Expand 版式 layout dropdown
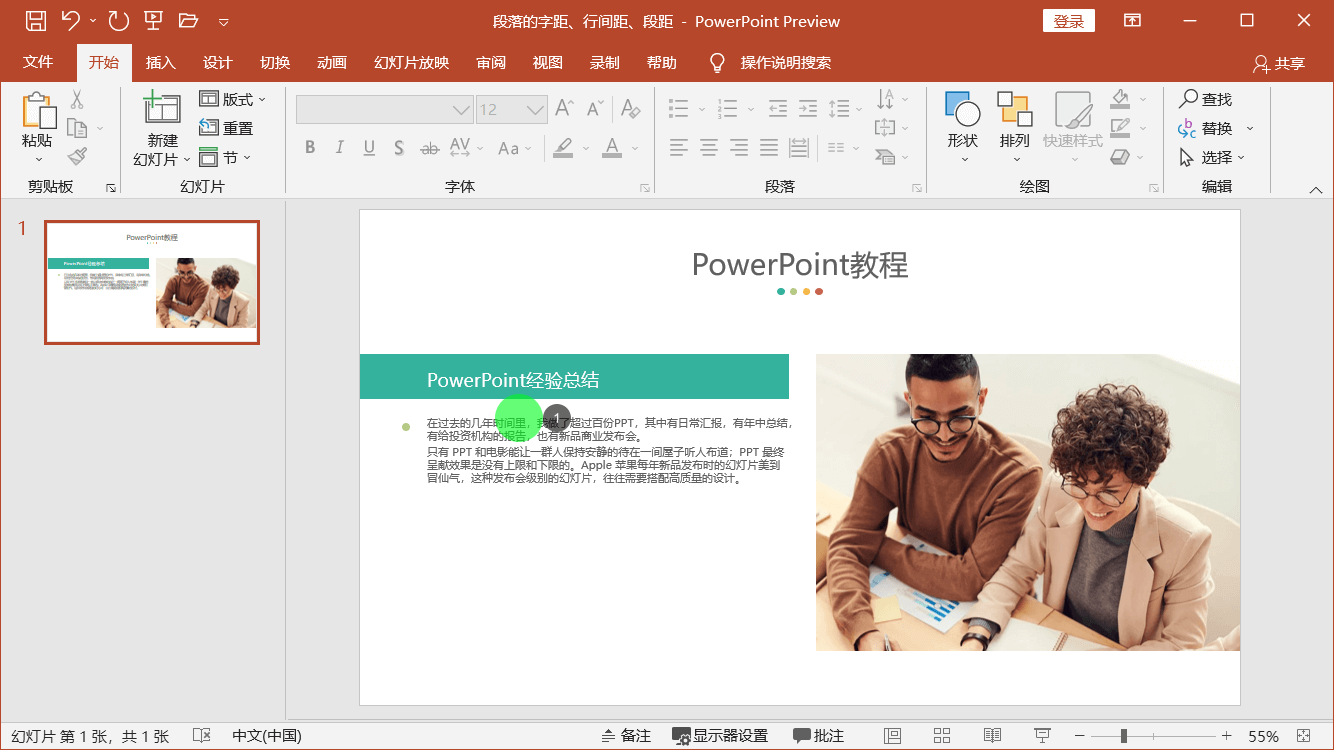The width and height of the screenshot is (1334, 750). (x=262, y=99)
